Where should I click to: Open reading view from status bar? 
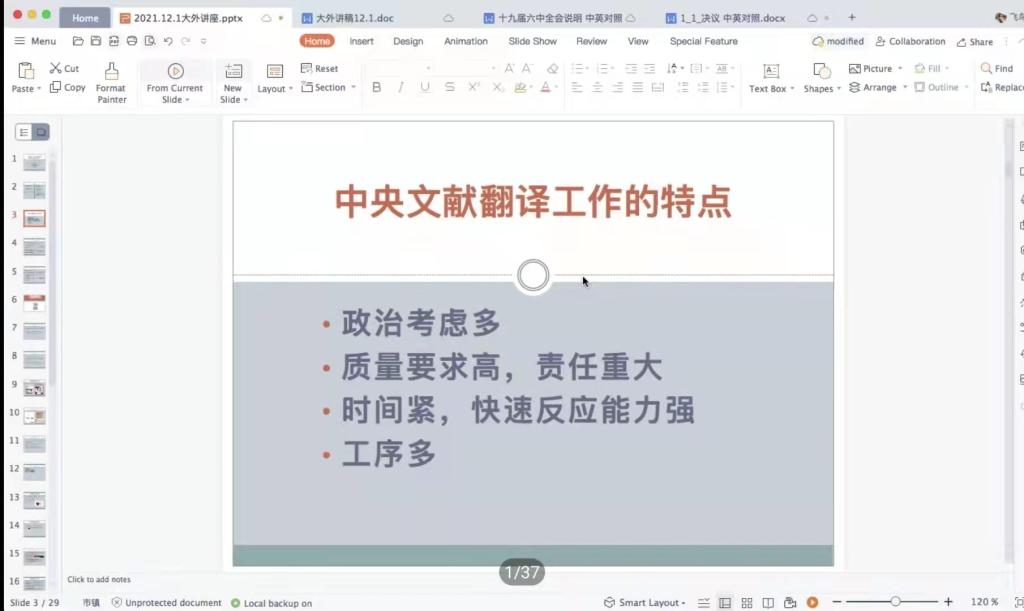[x=769, y=602]
